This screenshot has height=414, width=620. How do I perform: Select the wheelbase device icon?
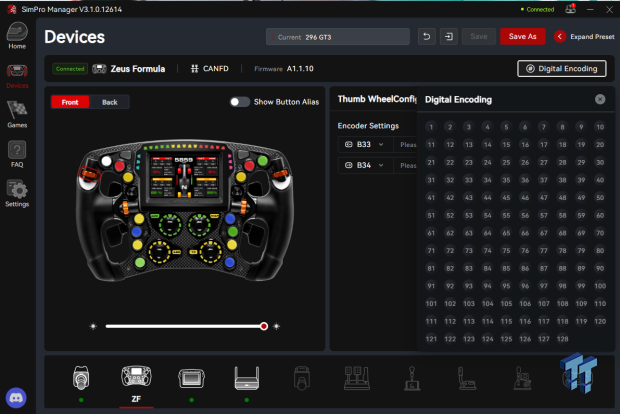click(81, 378)
